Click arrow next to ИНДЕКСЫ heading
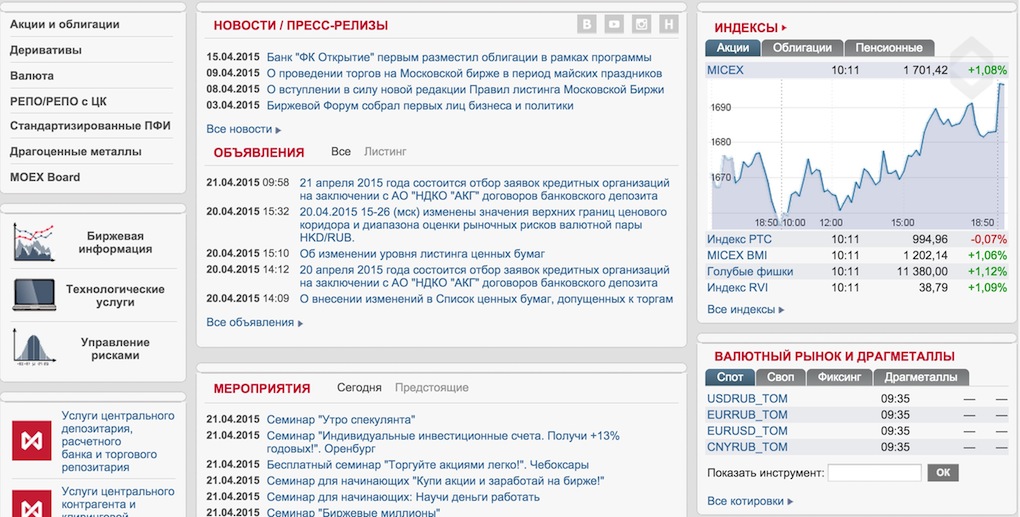 [x=785, y=28]
